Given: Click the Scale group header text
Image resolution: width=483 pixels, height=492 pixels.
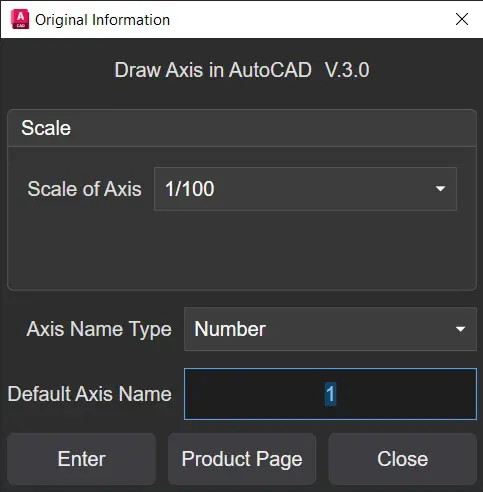Looking at the screenshot, I should point(46,128).
